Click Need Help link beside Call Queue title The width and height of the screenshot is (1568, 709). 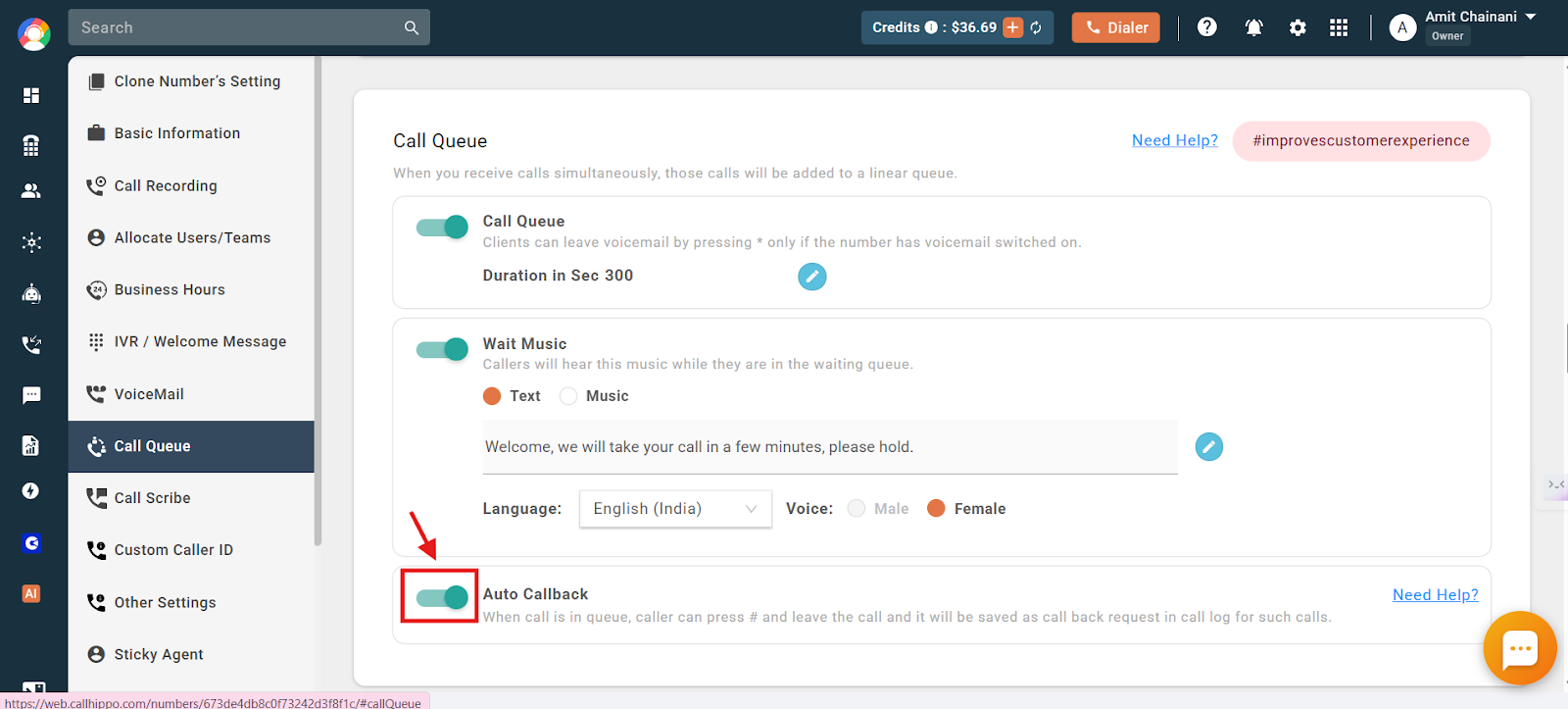(1174, 140)
